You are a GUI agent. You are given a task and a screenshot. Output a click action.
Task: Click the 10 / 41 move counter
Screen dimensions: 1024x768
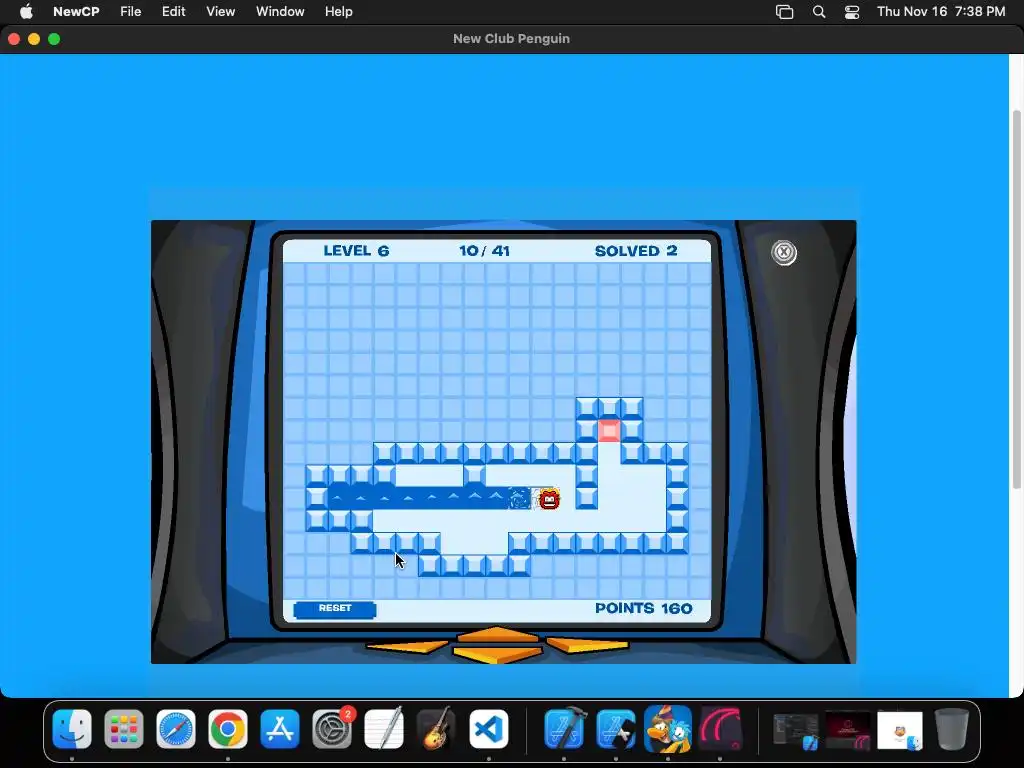[484, 251]
